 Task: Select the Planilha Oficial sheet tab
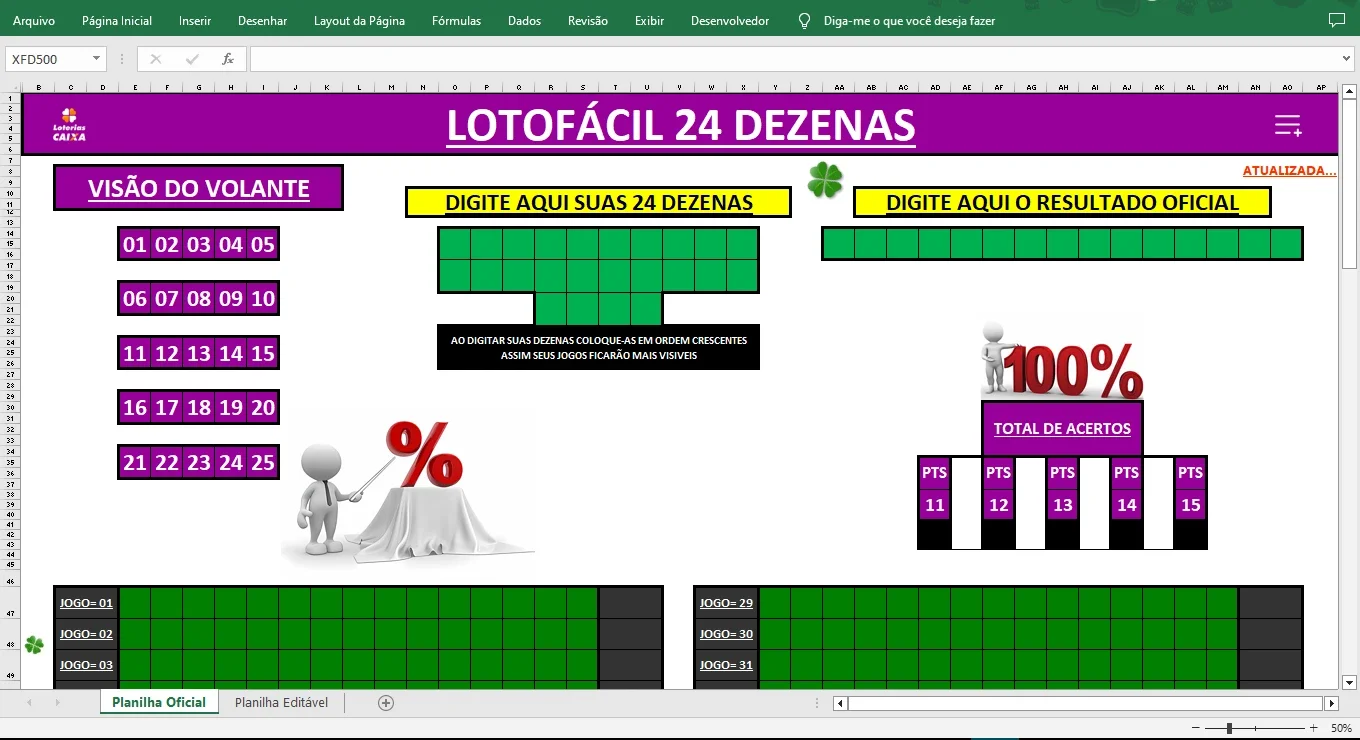[x=158, y=702]
